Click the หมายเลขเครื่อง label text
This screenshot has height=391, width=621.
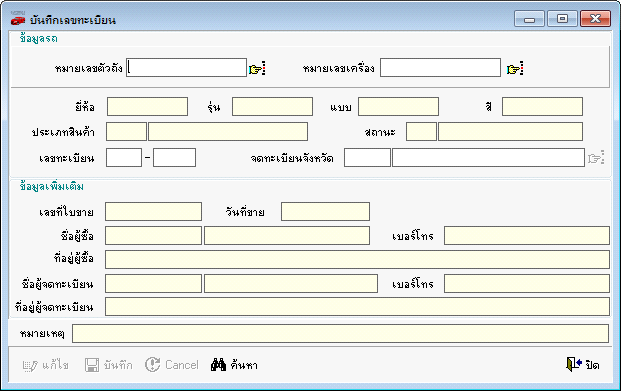point(339,68)
